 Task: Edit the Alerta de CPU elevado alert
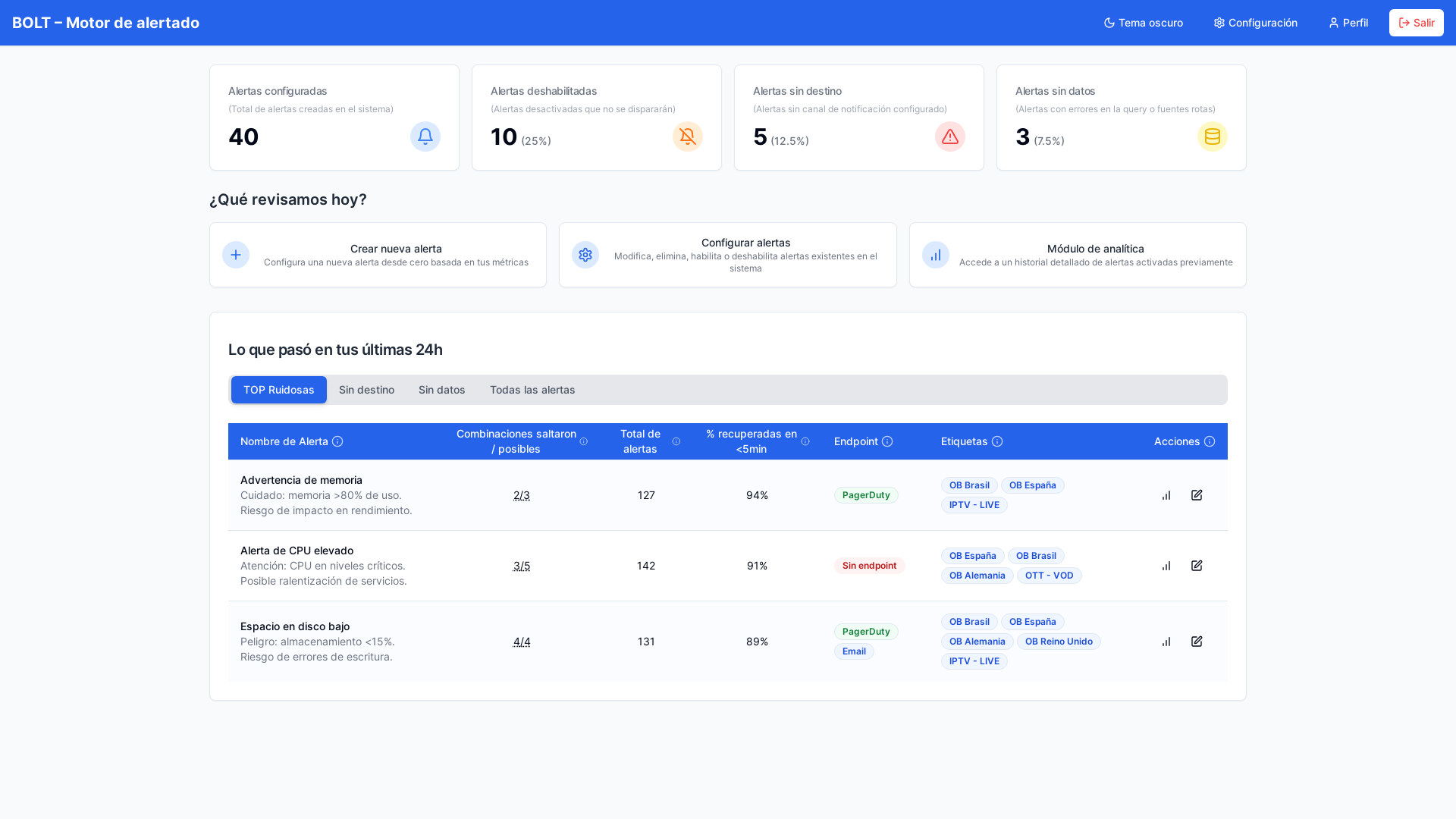pyautogui.click(x=1197, y=566)
